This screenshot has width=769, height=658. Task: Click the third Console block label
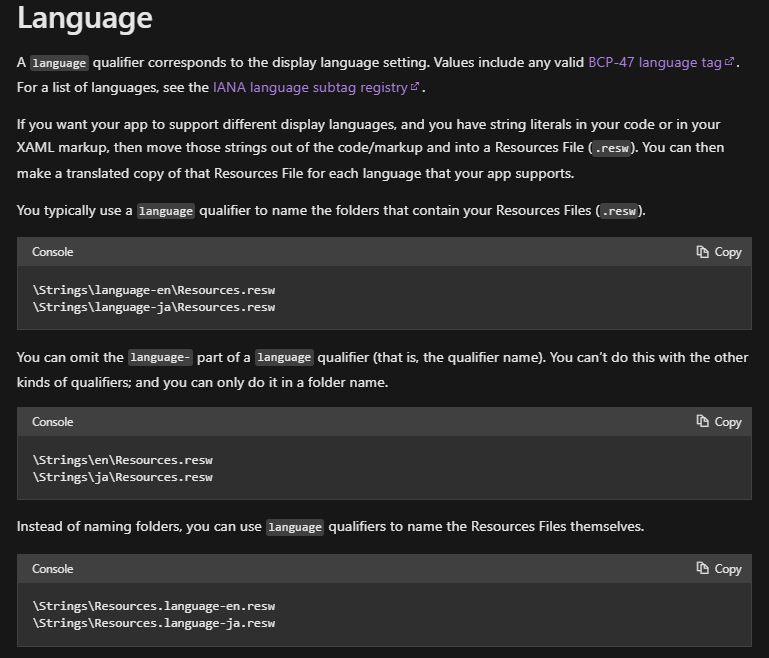click(52, 569)
